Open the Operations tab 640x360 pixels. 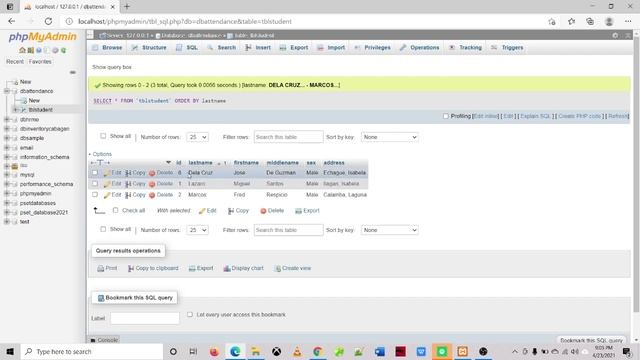click(420, 48)
